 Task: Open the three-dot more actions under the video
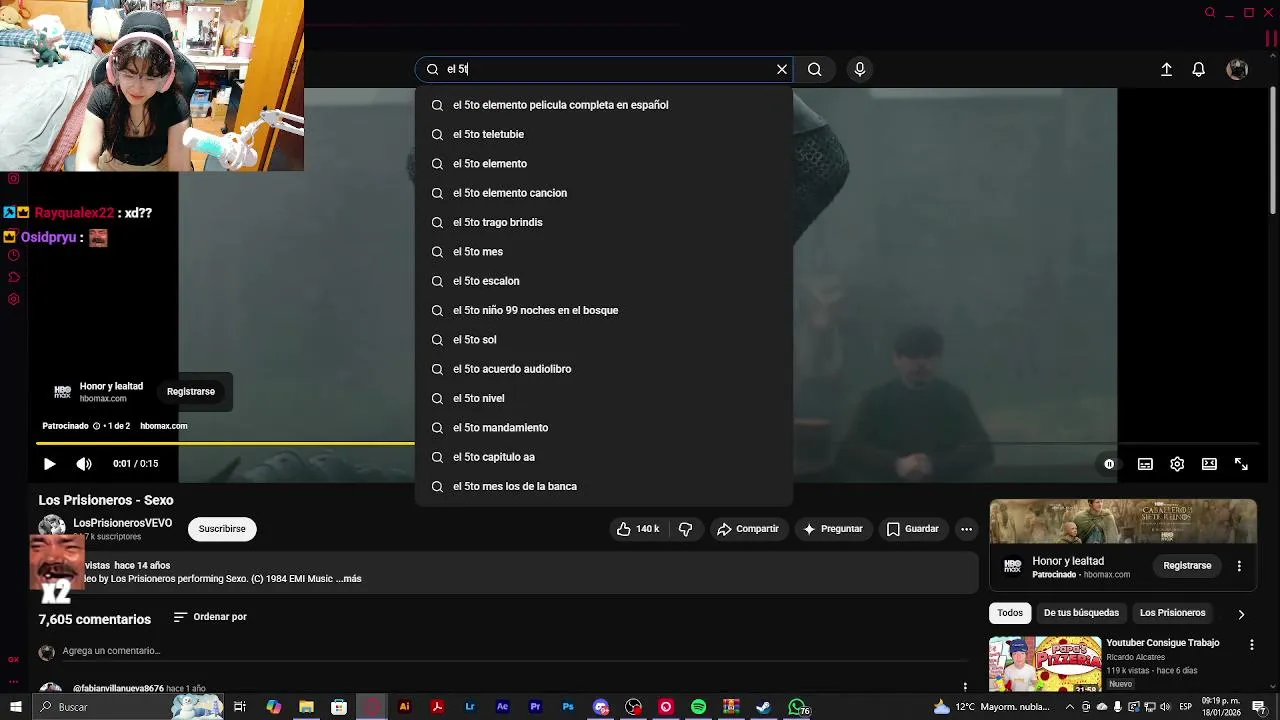tap(966, 529)
